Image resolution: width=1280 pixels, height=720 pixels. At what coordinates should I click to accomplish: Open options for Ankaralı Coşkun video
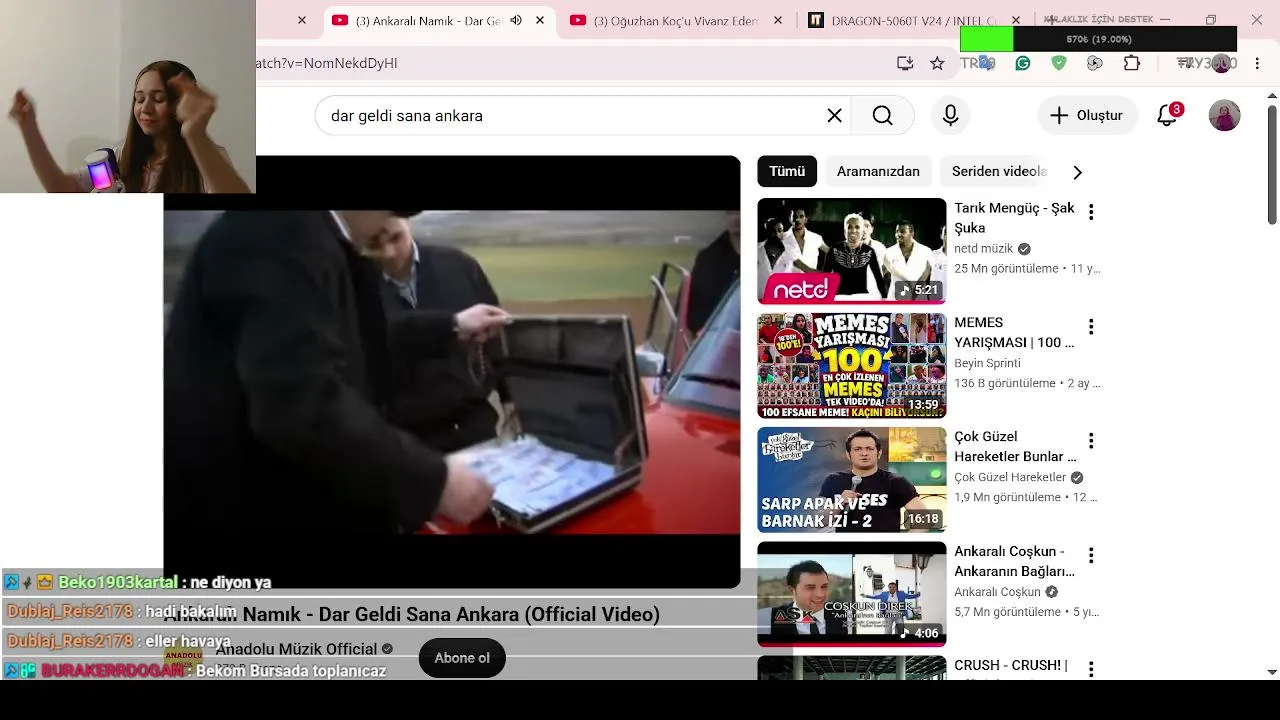point(1091,556)
